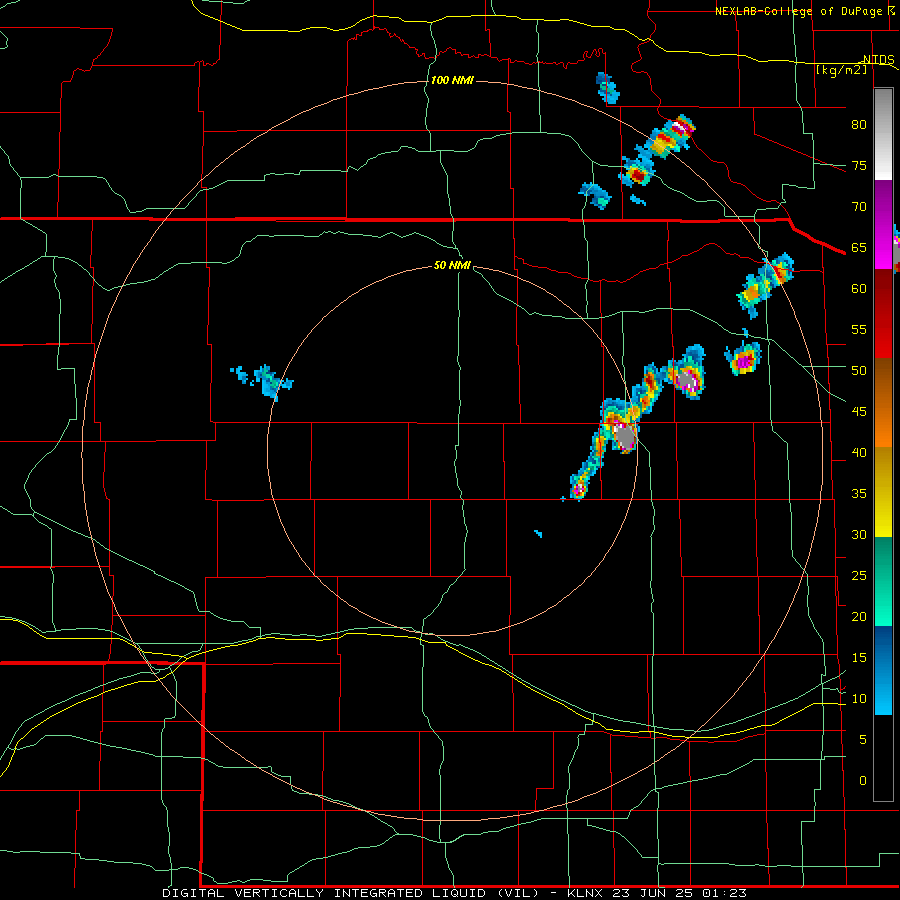This screenshot has width=900, height=900.
Task: Click the 55 value on the color scale
Action: tap(859, 329)
